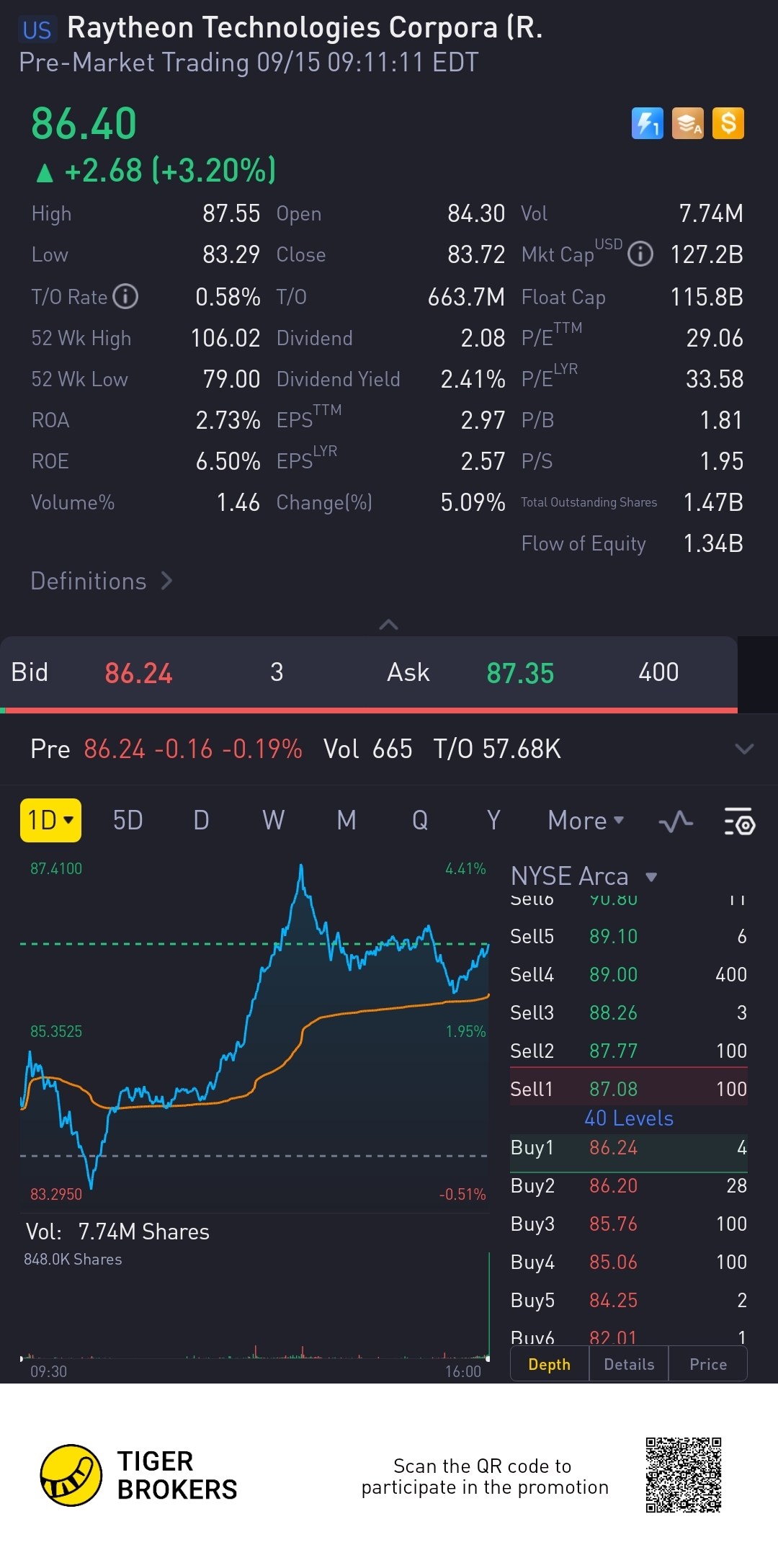Open the More timeframes dropdown
The width and height of the screenshot is (778, 1568).
(x=586, y=820)
